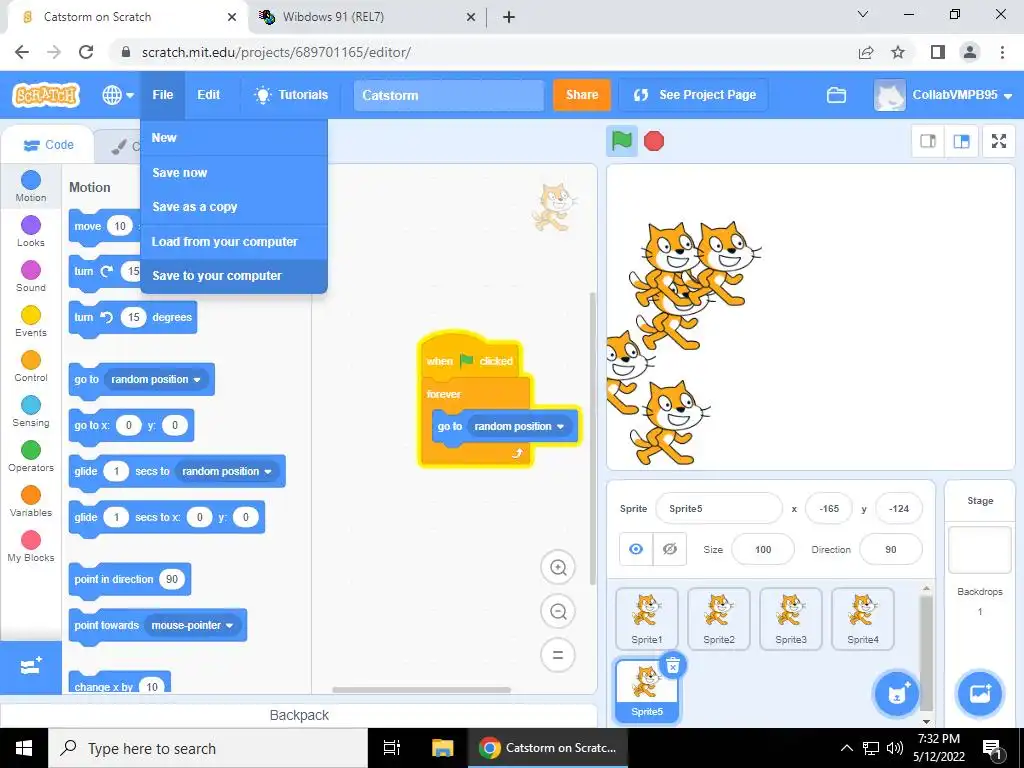Switch to Wibdows 91 browser tab
The height and width of the screenshot is (768, 1024).
tap(369, 17)
